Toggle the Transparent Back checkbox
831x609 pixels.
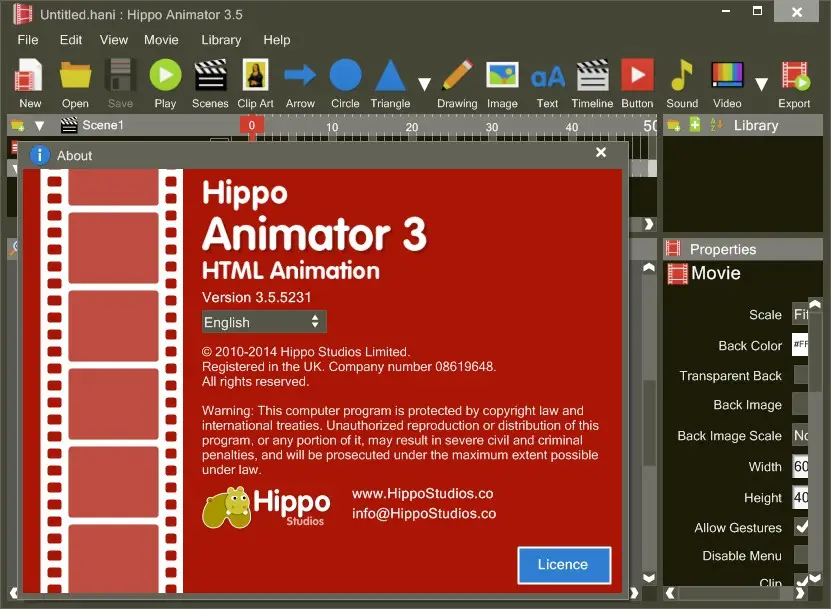800,375
